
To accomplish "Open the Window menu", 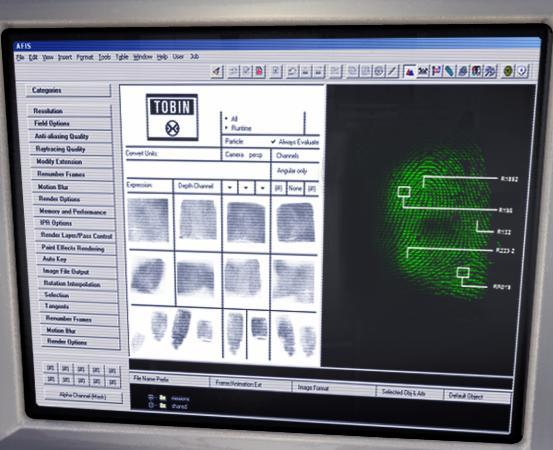I will (142, 57).
